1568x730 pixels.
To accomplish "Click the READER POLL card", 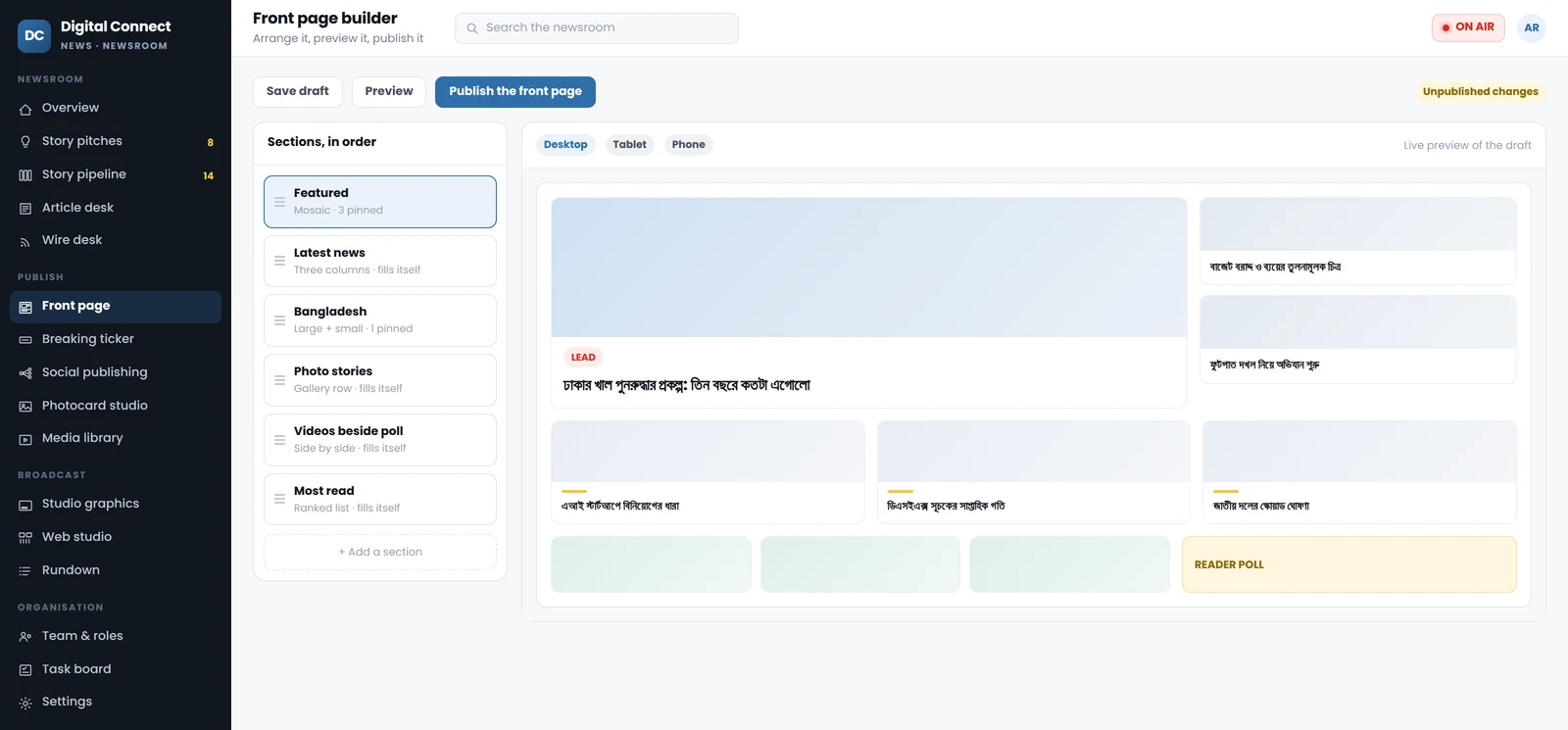I will pyautogui.click(x=1348, y=564).
